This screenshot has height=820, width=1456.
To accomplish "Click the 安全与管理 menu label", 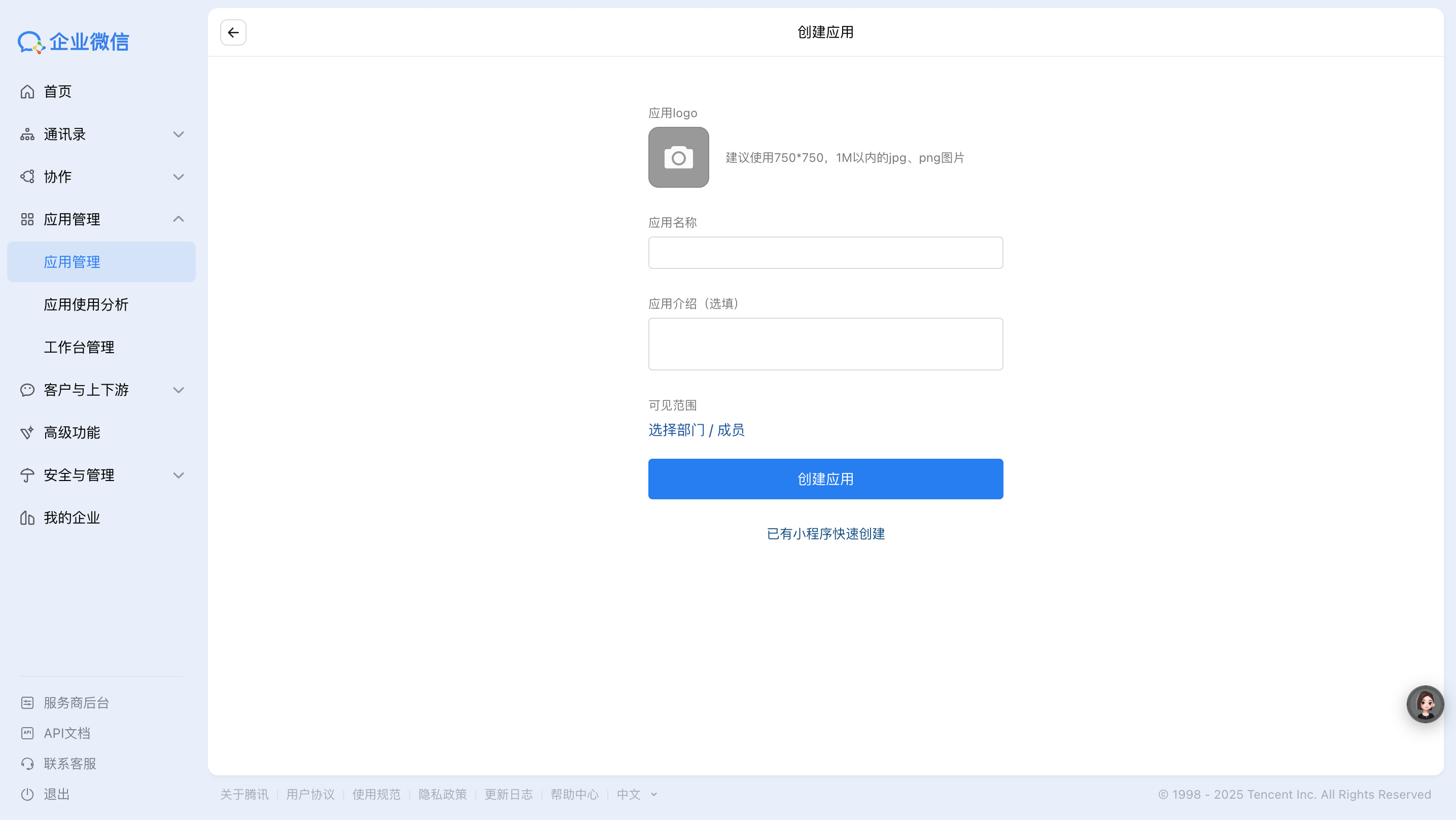I will 79,475.
